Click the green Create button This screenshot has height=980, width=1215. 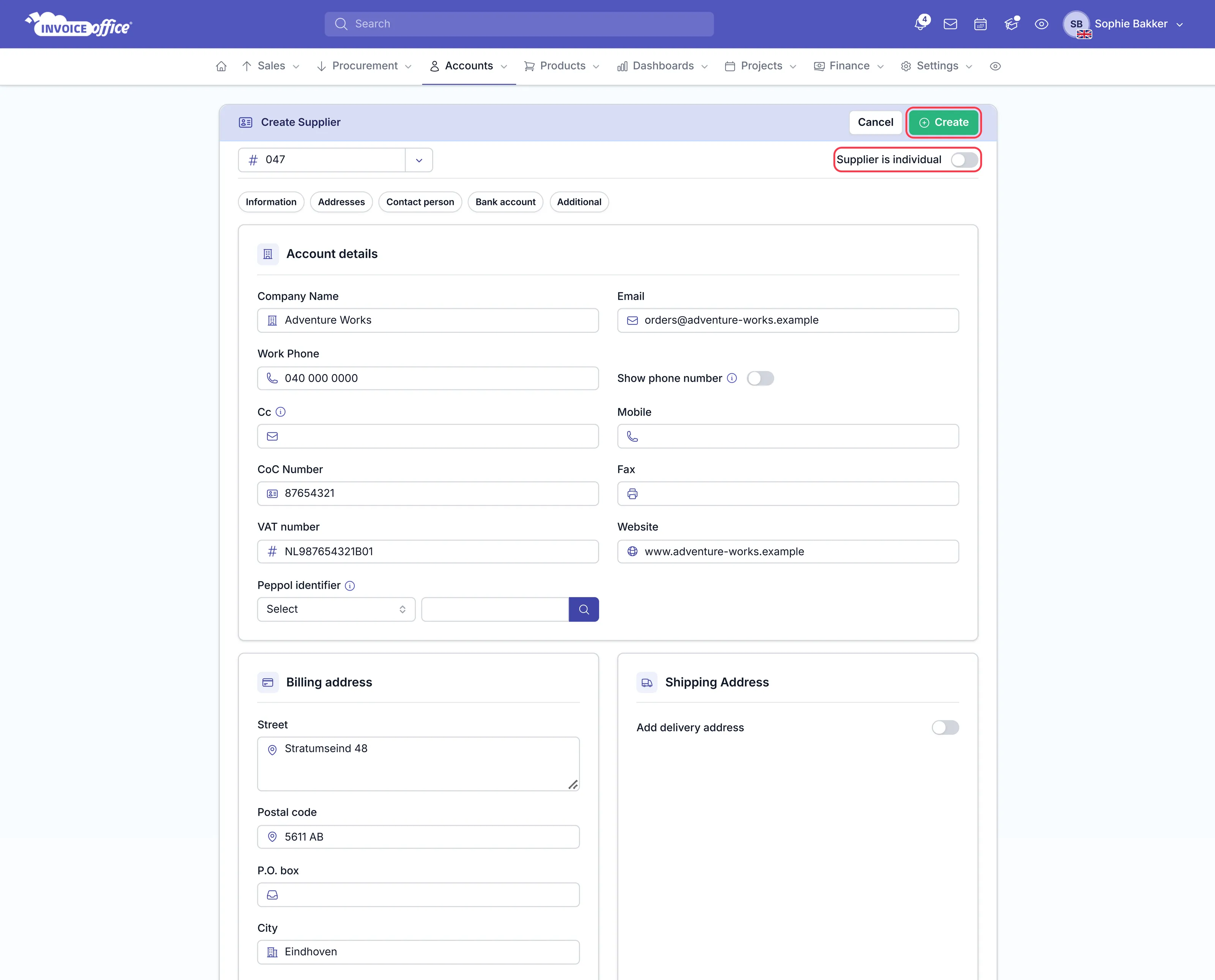point(944,123)
